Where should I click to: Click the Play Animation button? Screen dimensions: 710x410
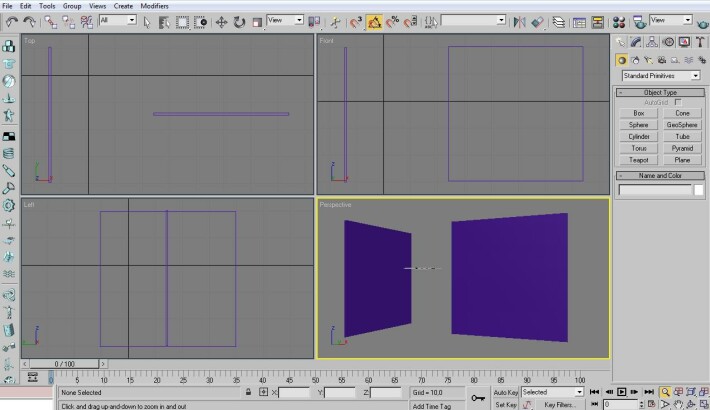point(621,392)
